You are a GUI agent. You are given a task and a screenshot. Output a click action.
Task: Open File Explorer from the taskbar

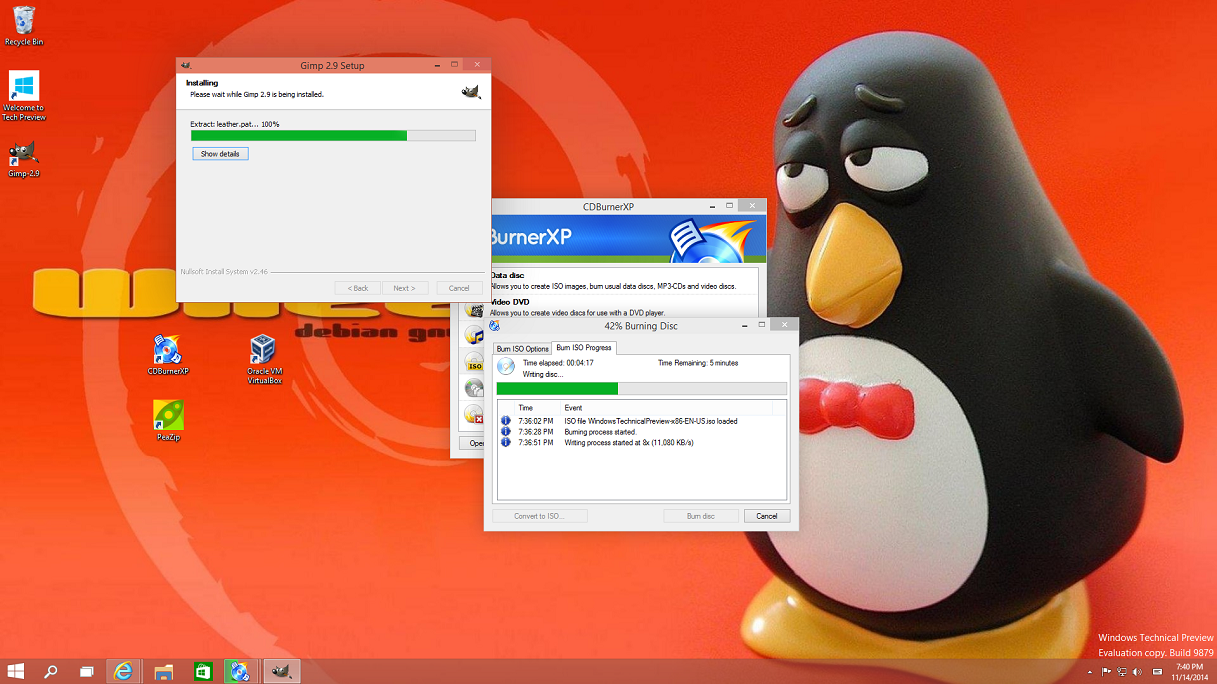pyautogui.click(x=163, y=671)
